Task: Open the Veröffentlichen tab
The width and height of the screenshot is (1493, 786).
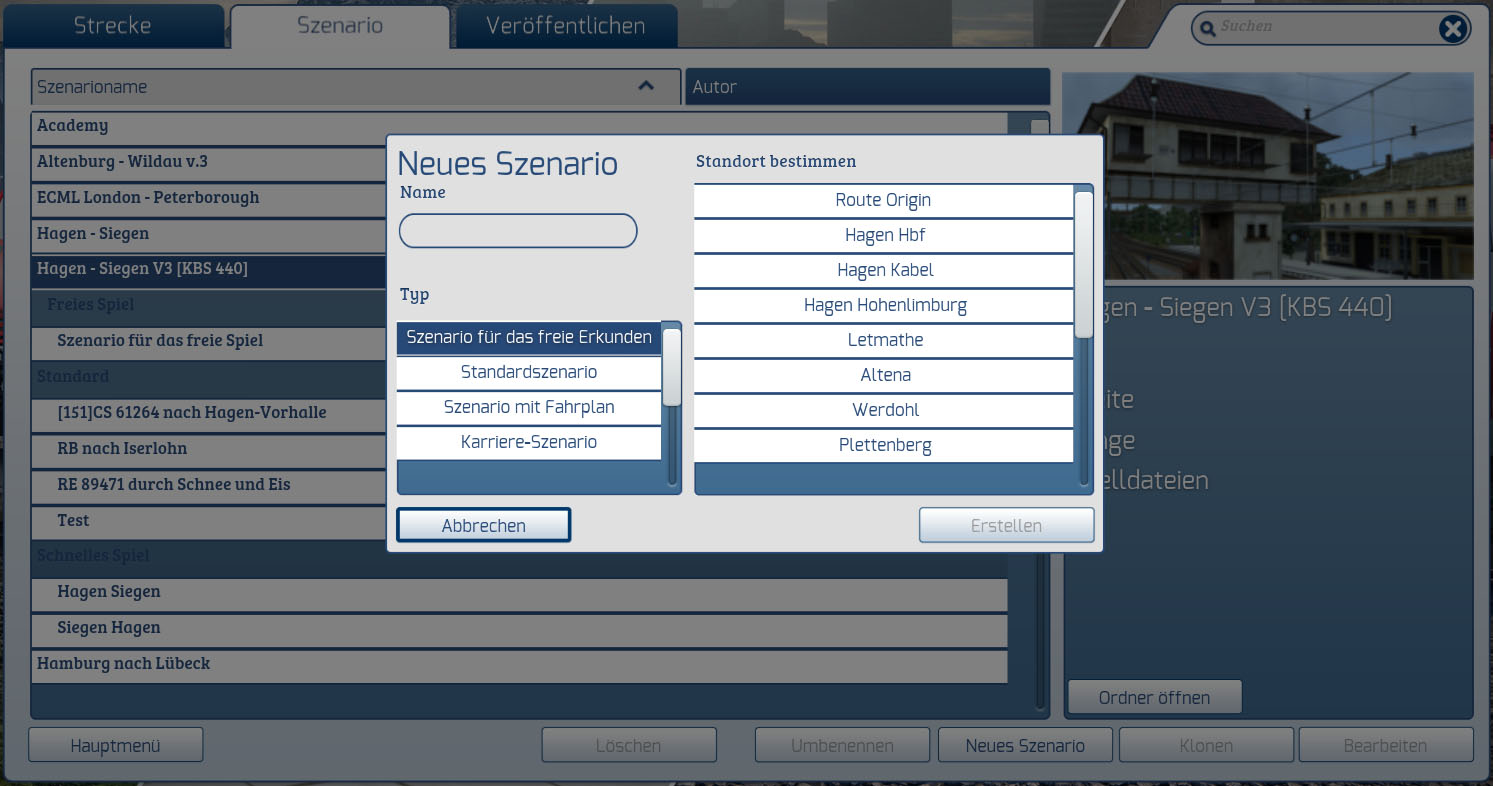Action: click(565, 26)
